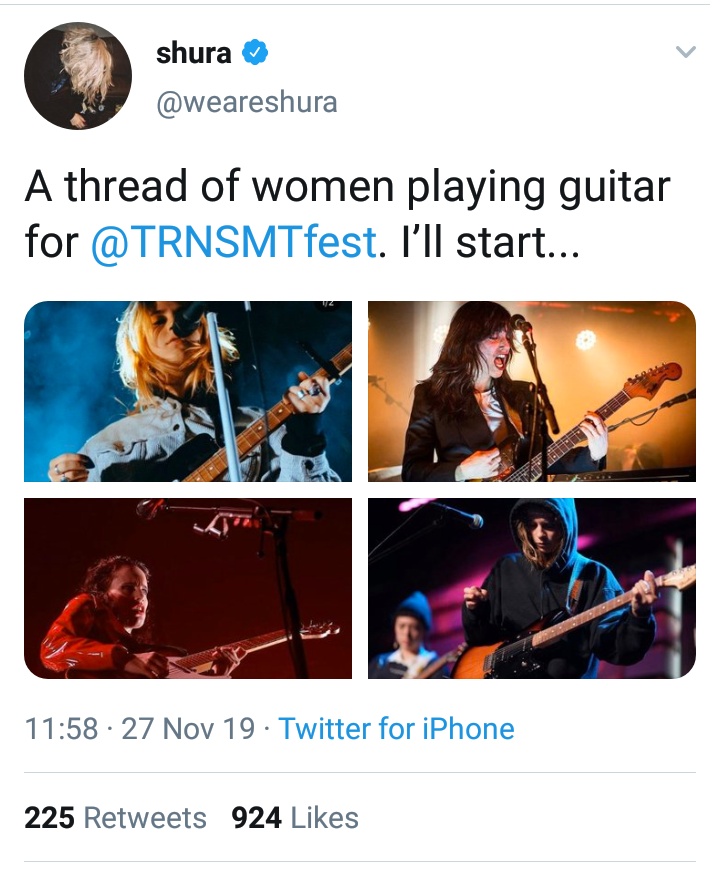Open the @TRNSMTfest mention
Image resolution: width=710 pixels, height=870 pixels.
234,243
